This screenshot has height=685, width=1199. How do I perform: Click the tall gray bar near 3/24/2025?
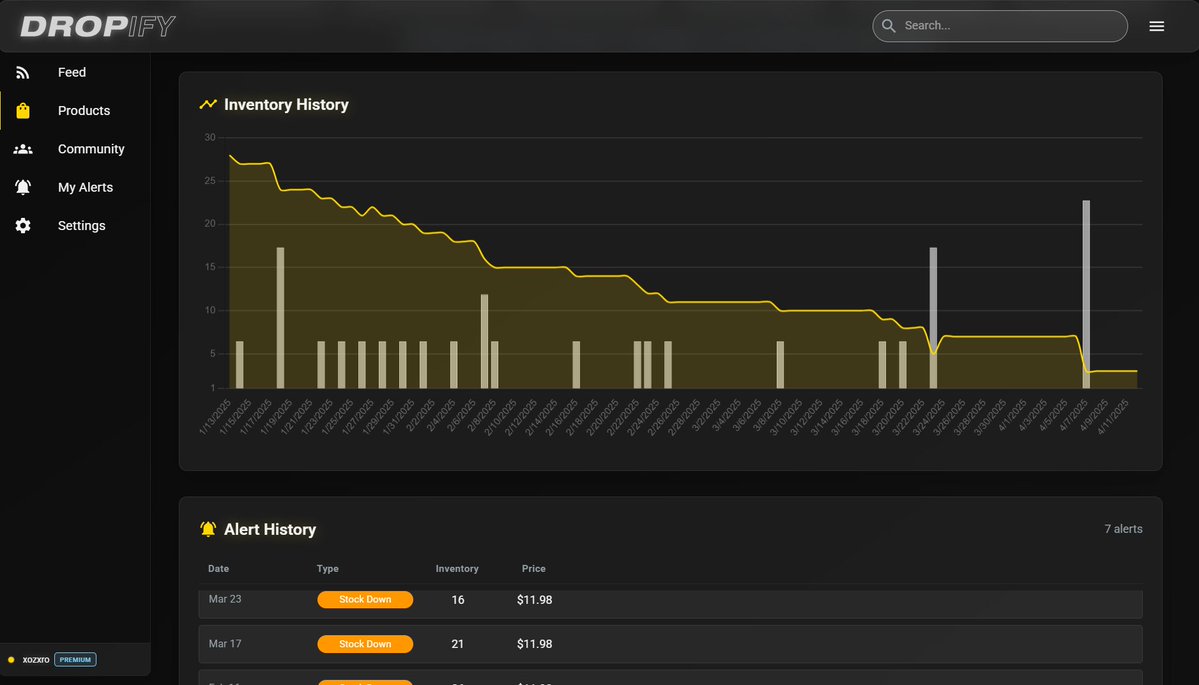933,318
